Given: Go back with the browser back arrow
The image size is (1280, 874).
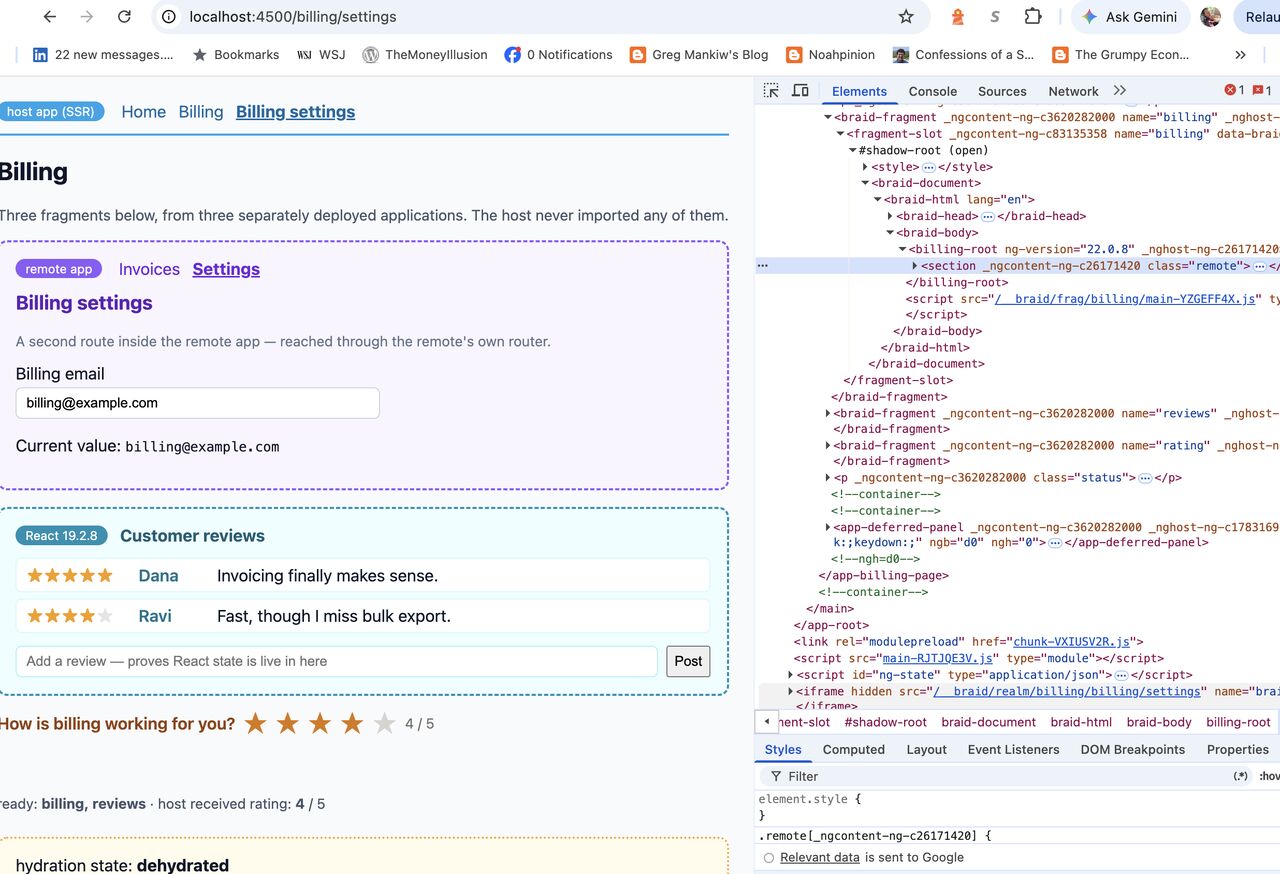Looking at the screenshot, I should coord(50,17).
